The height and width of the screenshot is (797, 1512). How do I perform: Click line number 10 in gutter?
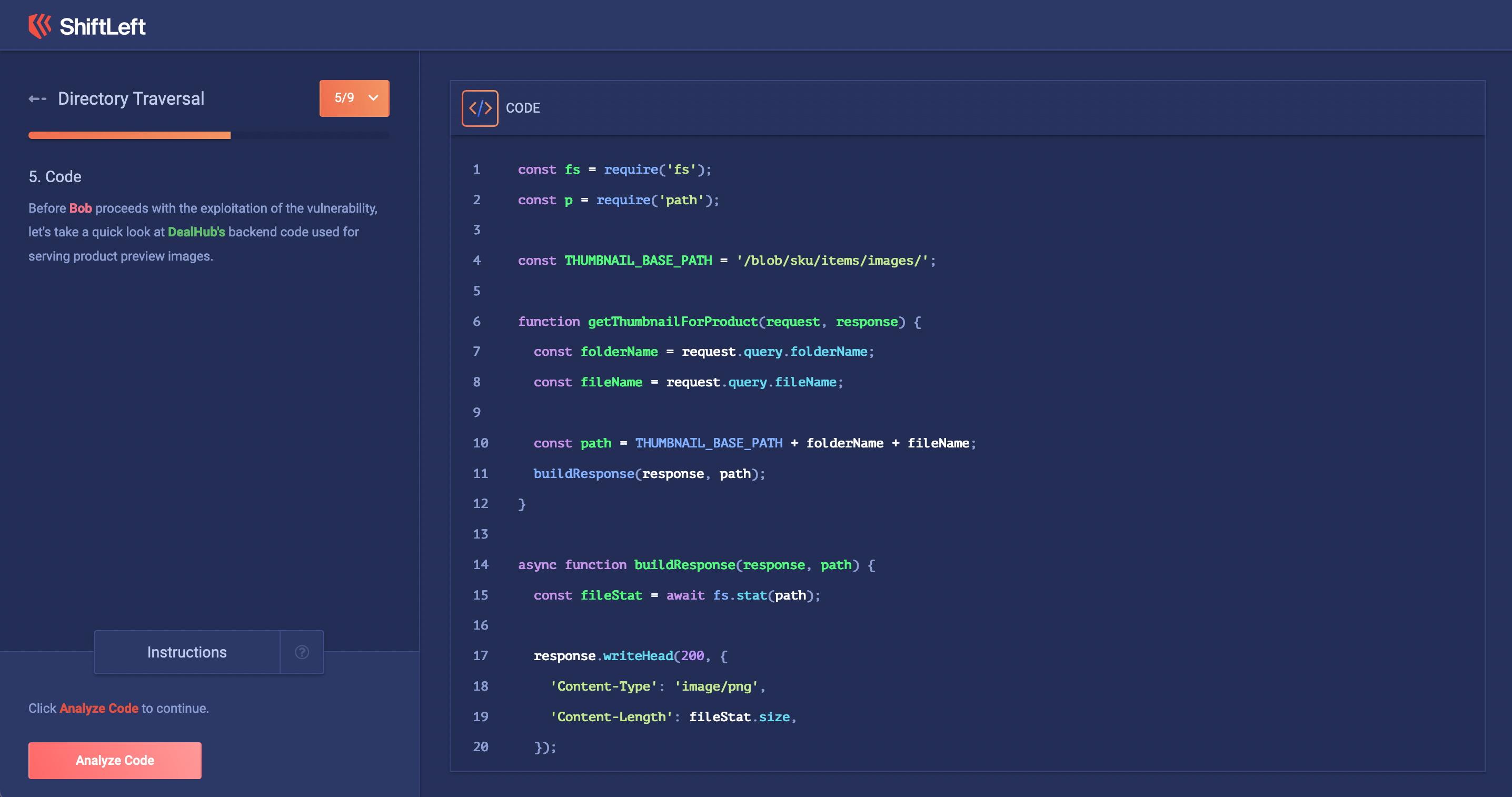pyautogui.click(x=480, y=443)
